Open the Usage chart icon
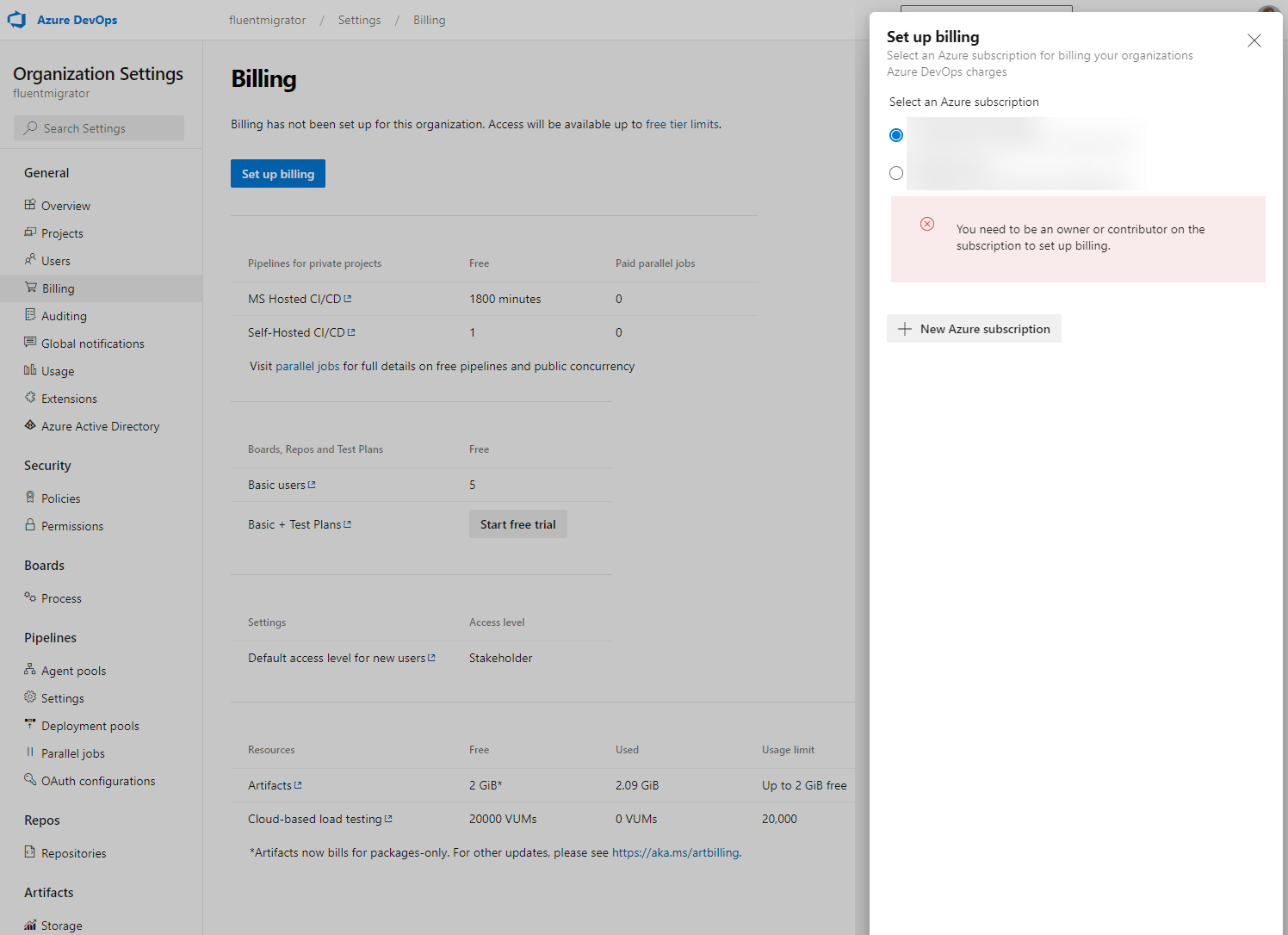The height and width of the screenshot is (935, 1288). tap(30, 370)
